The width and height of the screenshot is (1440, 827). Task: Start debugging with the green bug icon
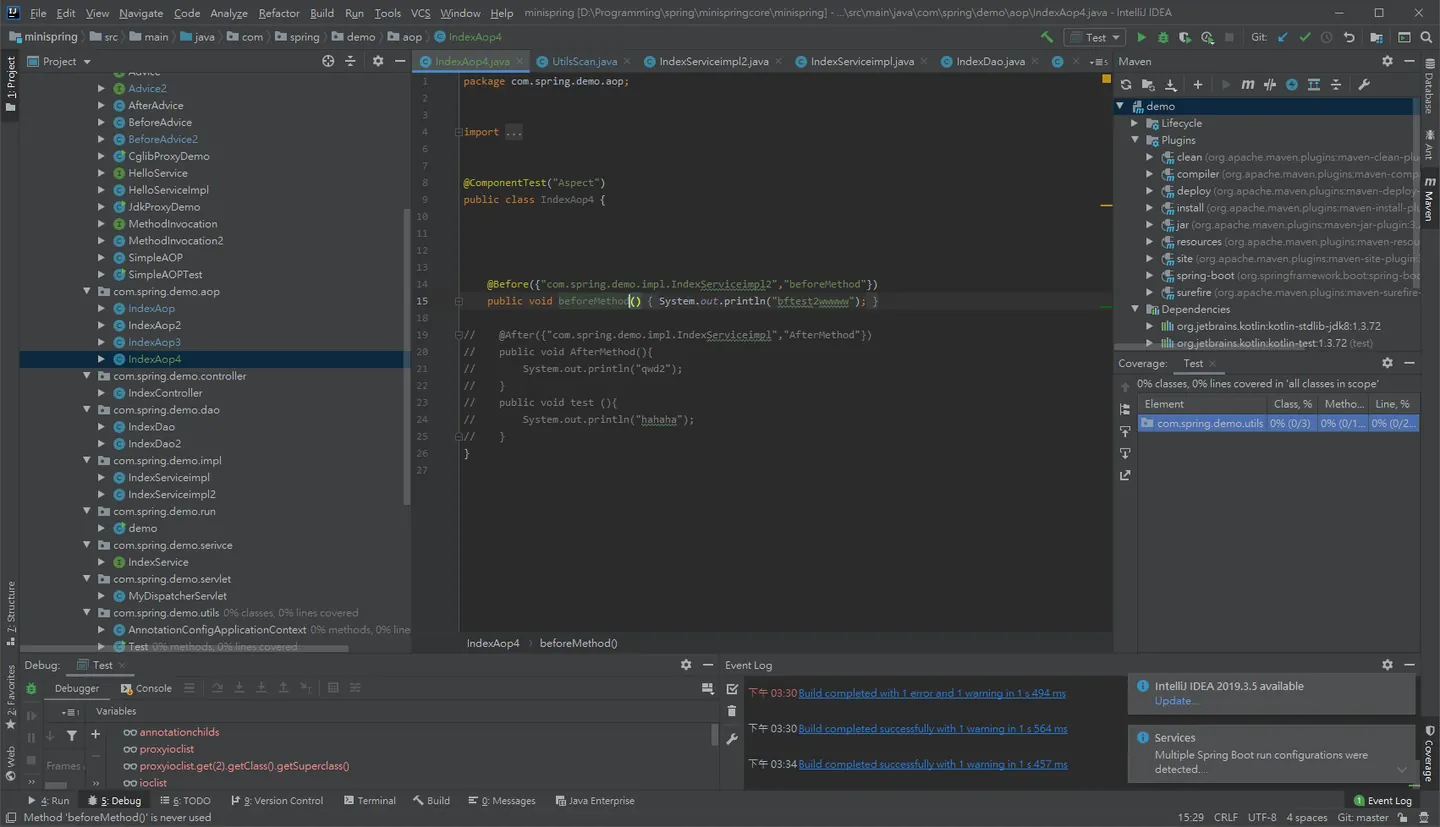point(1162,37)
